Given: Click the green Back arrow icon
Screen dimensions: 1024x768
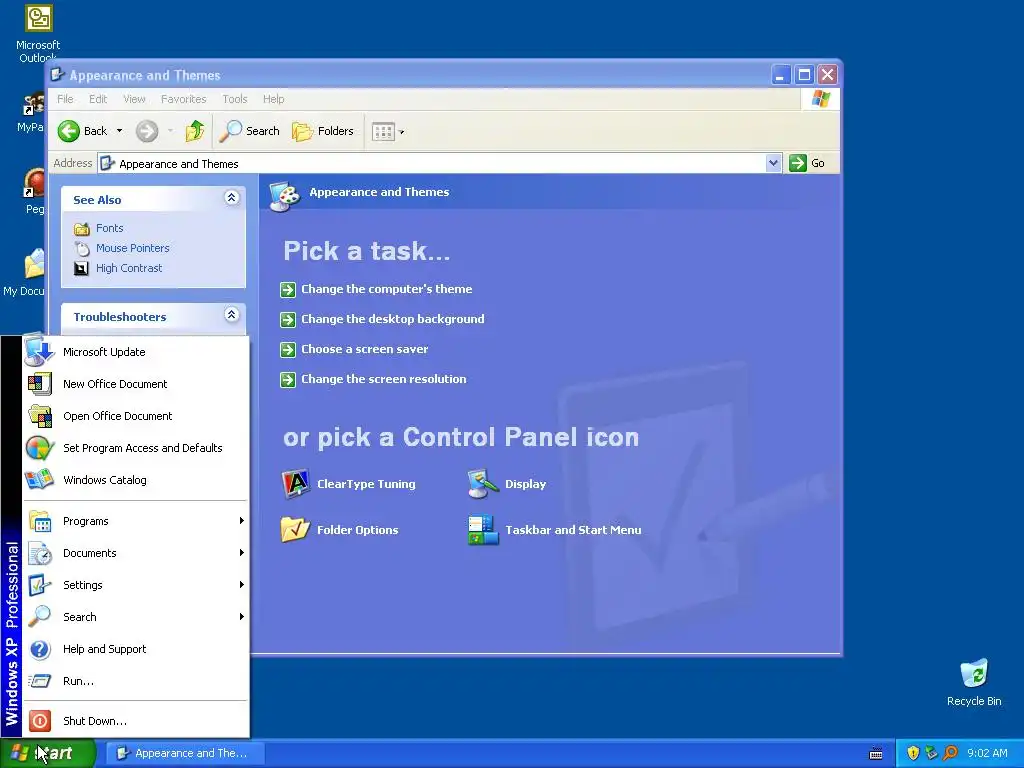Looking at the screenshot, I should click(x=69, y=131).
